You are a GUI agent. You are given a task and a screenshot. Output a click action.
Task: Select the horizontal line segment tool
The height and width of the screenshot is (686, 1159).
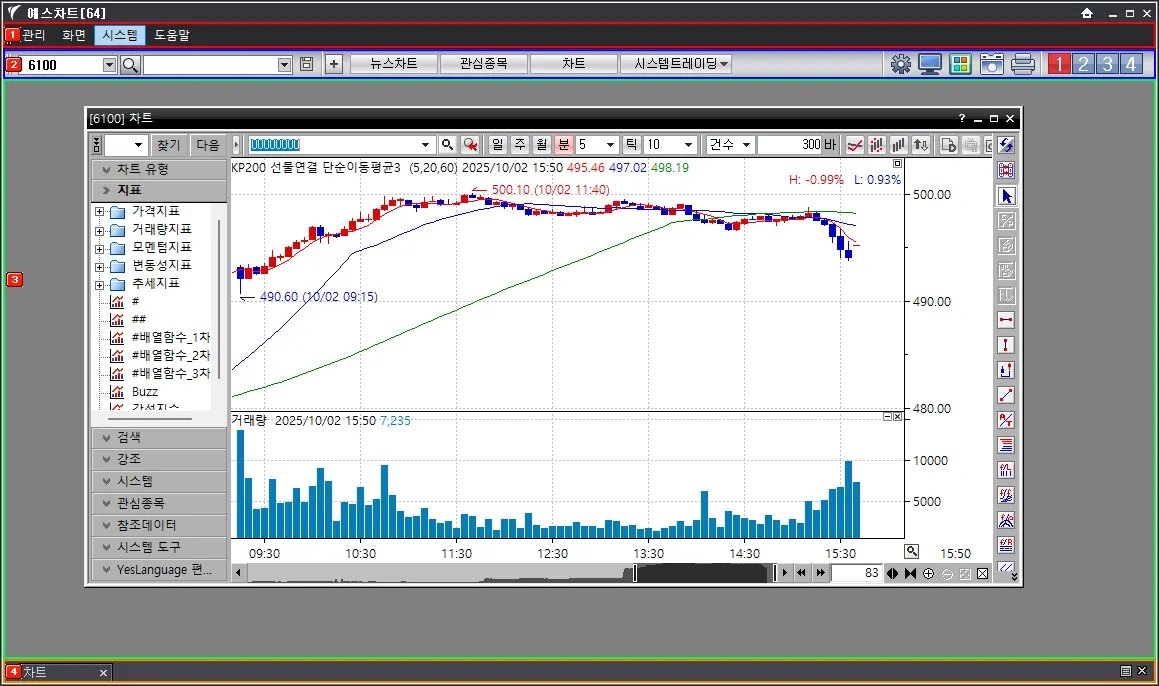pyautogui.click(x=1006, y=320)
